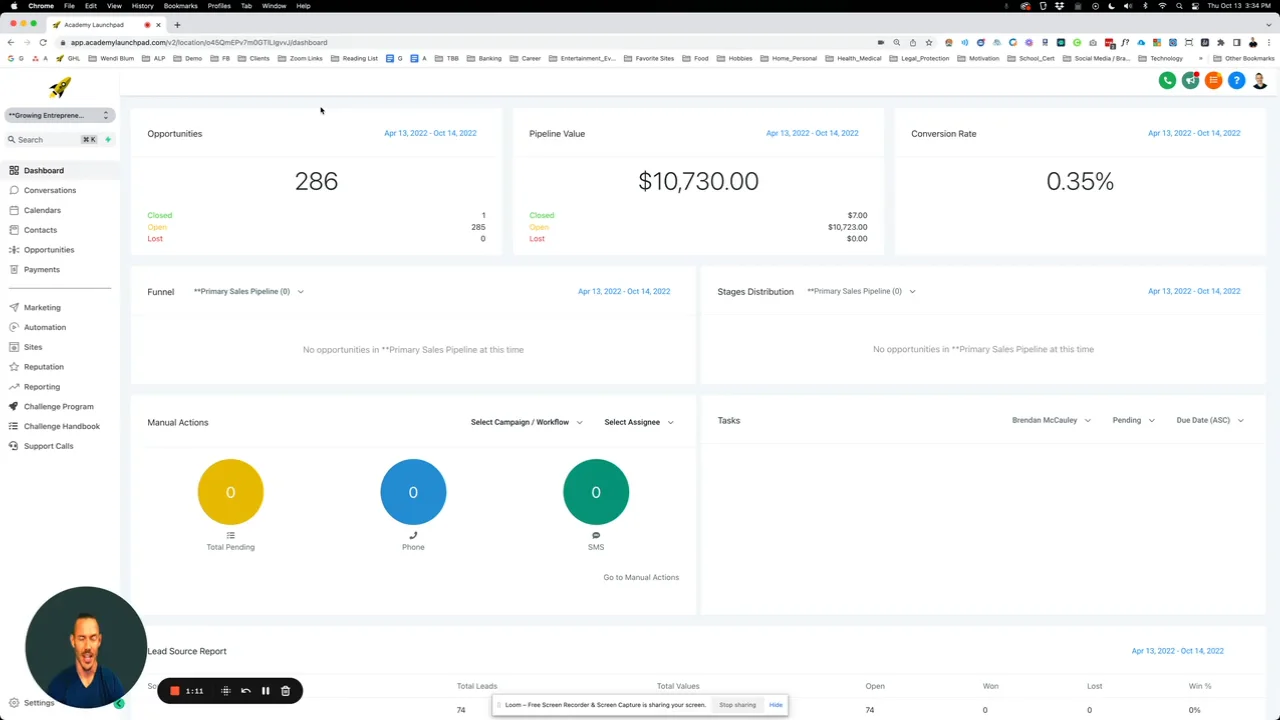Open Reporting in the sidebar

point(41,387)
